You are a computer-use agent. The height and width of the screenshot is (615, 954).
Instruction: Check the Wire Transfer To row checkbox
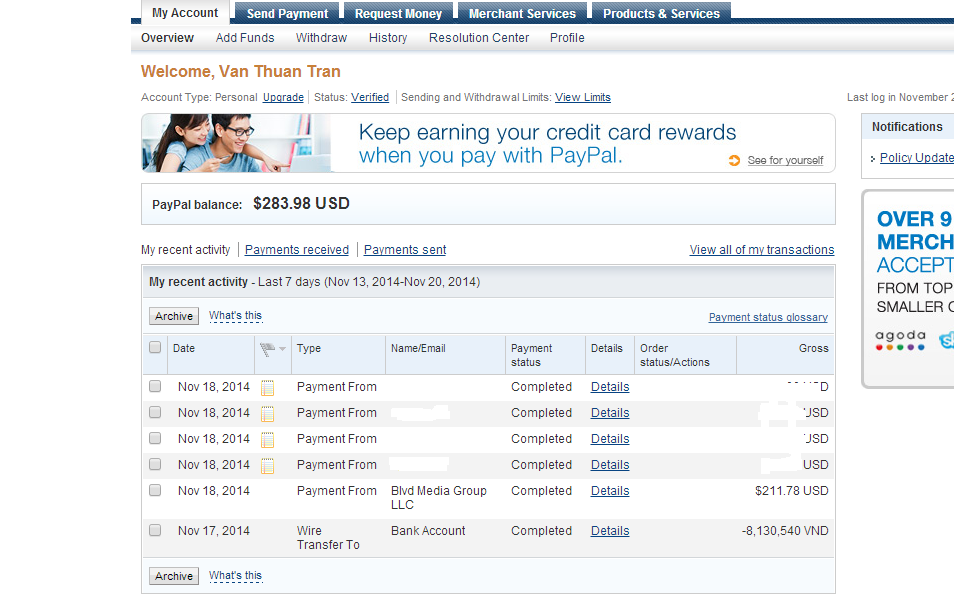(155, 530)
